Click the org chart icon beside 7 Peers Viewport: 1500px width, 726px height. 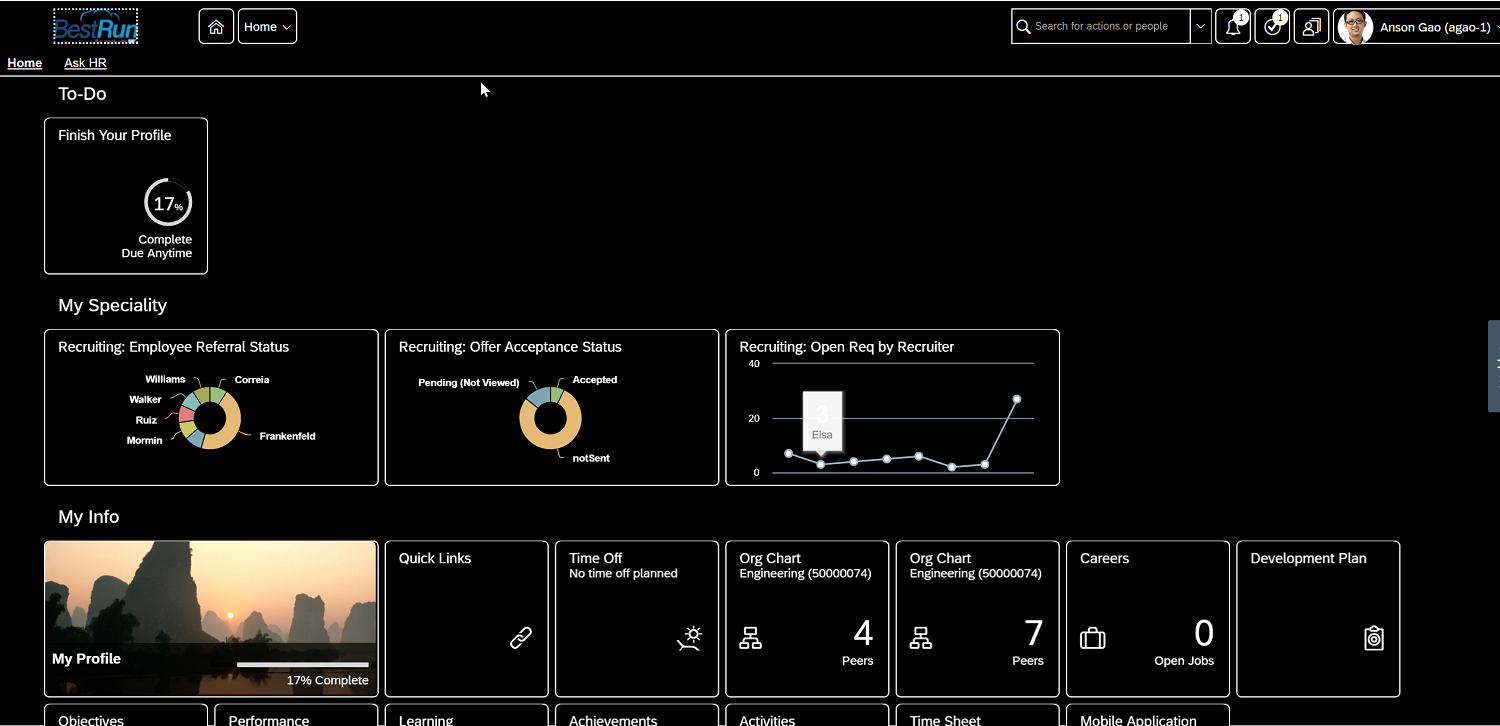tap(921, 638)
